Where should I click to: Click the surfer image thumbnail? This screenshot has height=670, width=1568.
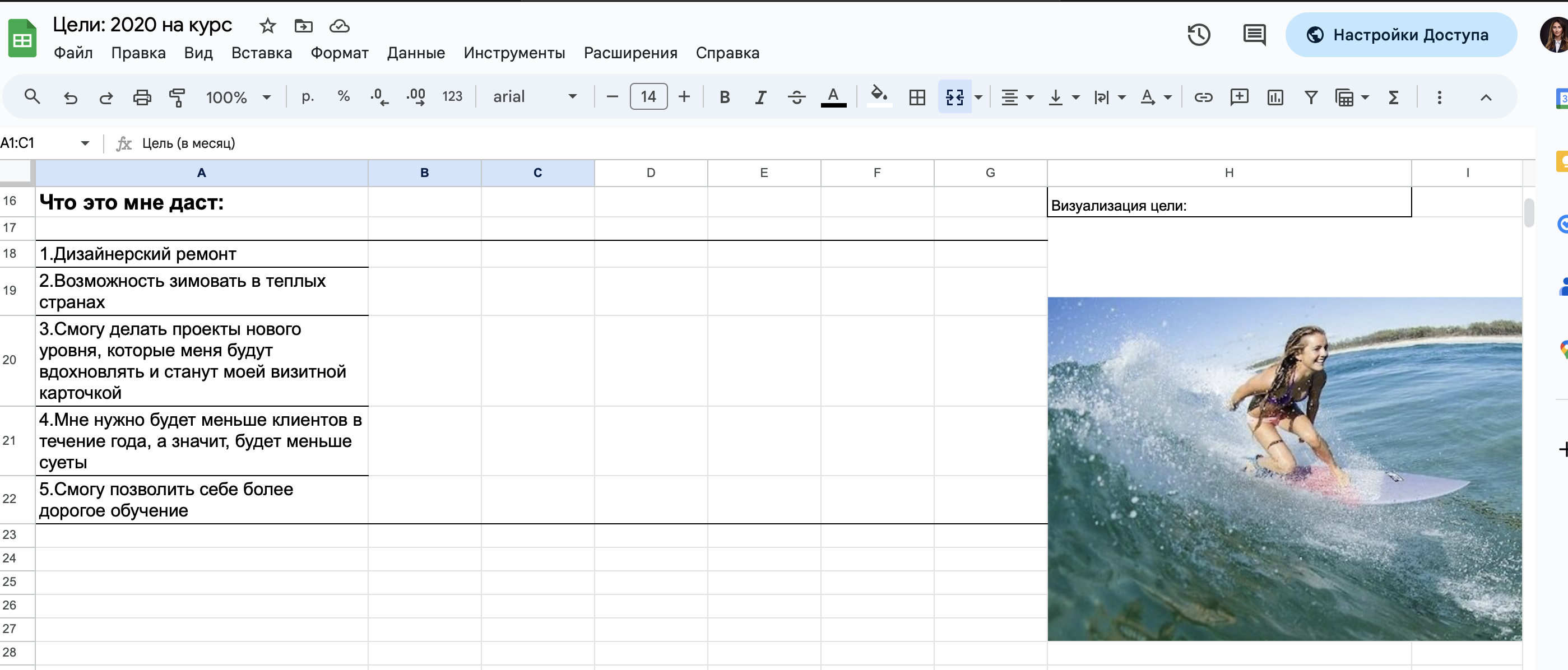[1284, 468]
